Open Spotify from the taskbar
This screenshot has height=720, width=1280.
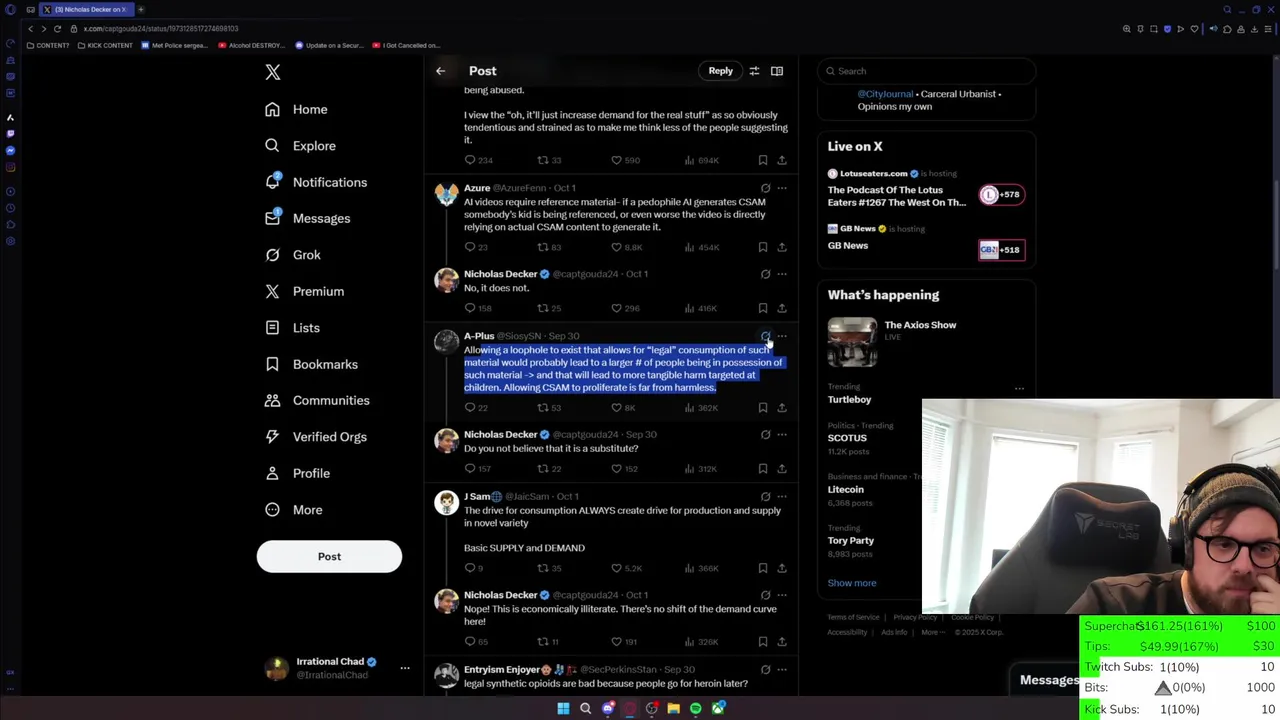point(696,708)
